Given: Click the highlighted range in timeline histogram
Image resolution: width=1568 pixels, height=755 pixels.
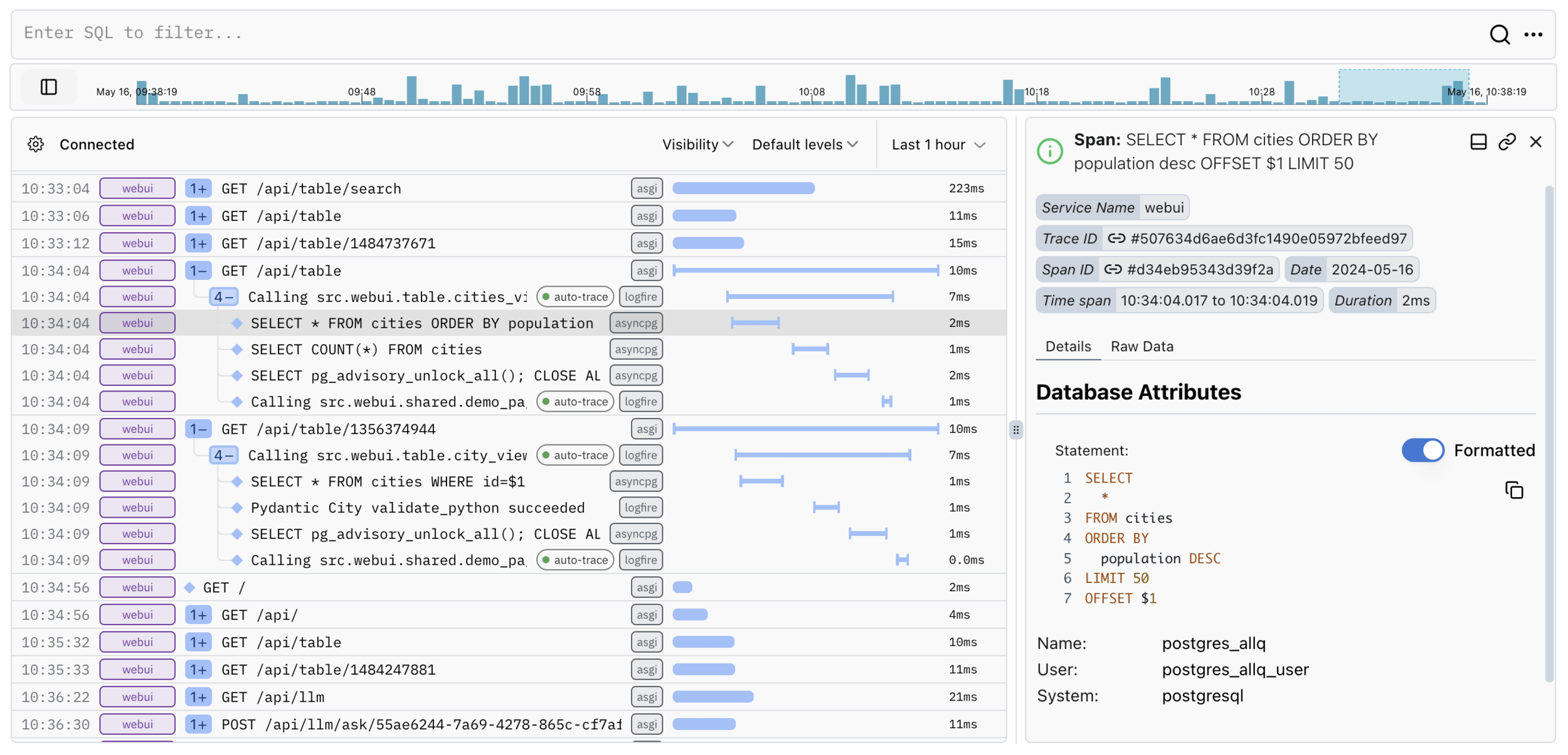Looking at the screenshot, I should [1403, 87].
